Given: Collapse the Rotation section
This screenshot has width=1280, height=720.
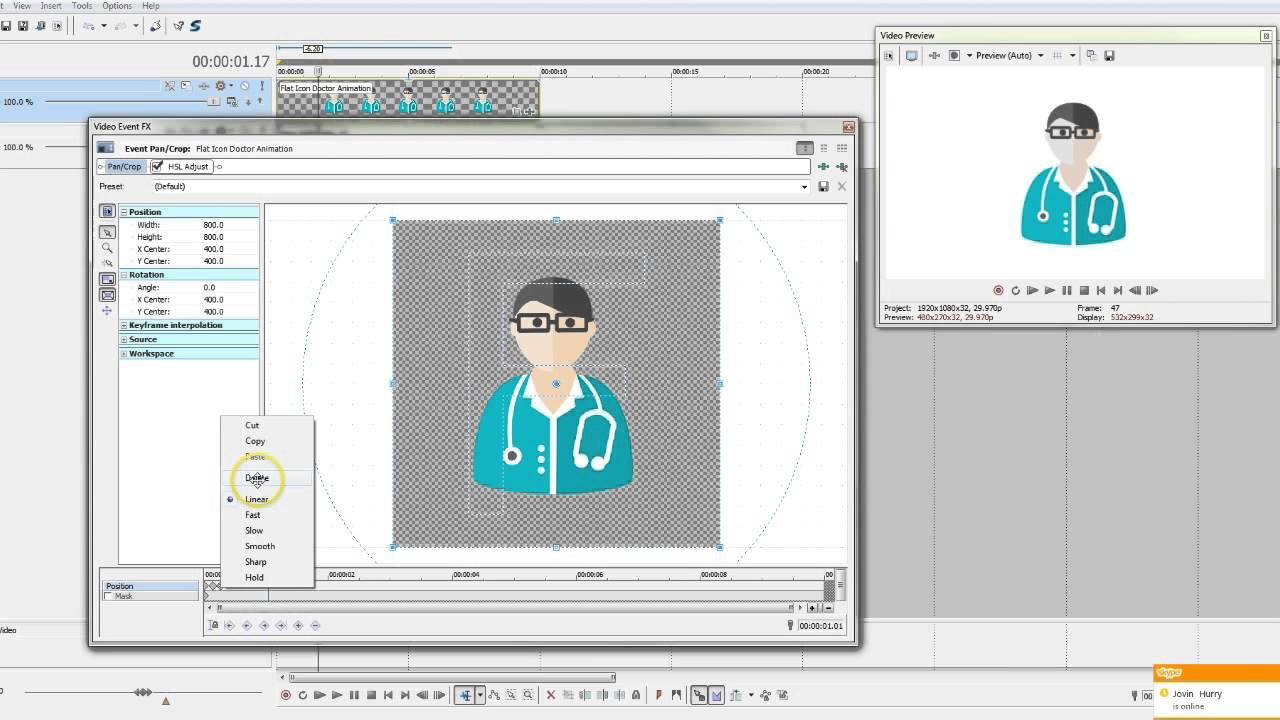Looking at the screenshot, I should (x=124, y=275).
